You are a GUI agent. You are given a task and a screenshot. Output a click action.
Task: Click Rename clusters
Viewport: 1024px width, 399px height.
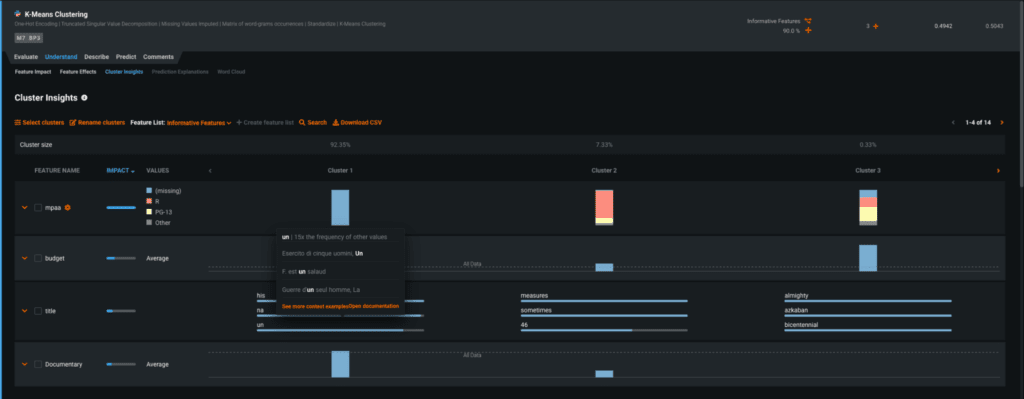[x=97, y=122]
